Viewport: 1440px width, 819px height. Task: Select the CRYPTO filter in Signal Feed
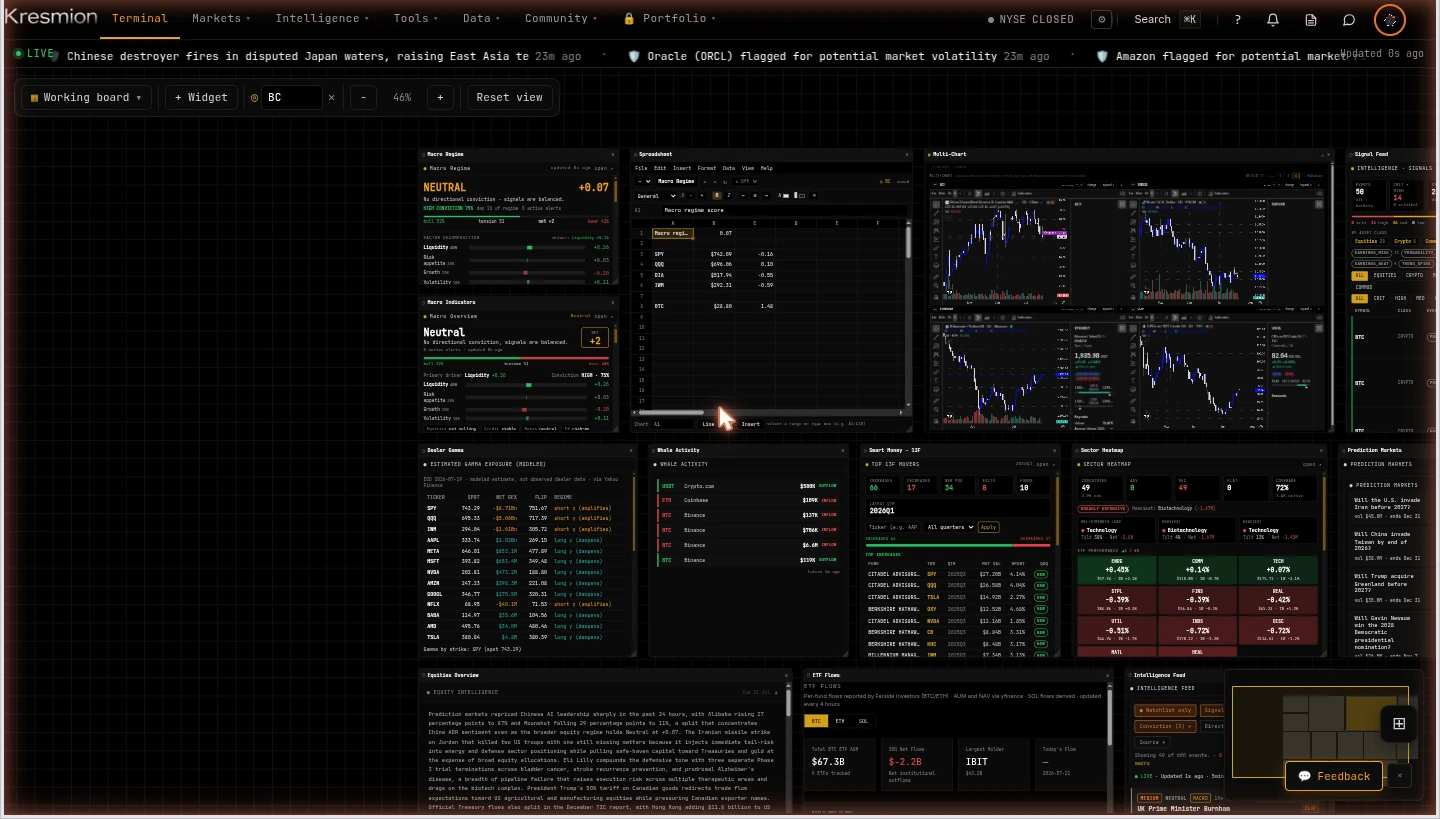click(x=1414, y=275)
